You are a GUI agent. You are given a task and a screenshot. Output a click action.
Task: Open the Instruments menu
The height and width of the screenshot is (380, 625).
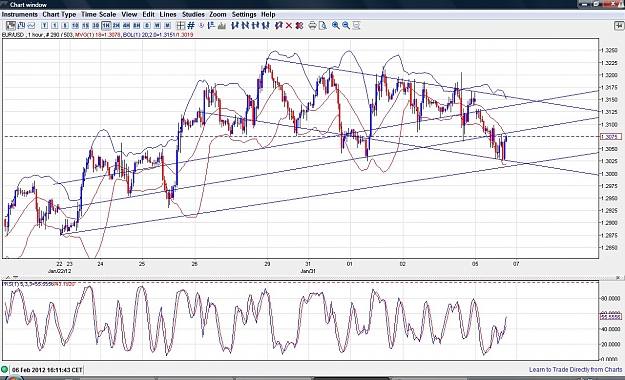20,14
